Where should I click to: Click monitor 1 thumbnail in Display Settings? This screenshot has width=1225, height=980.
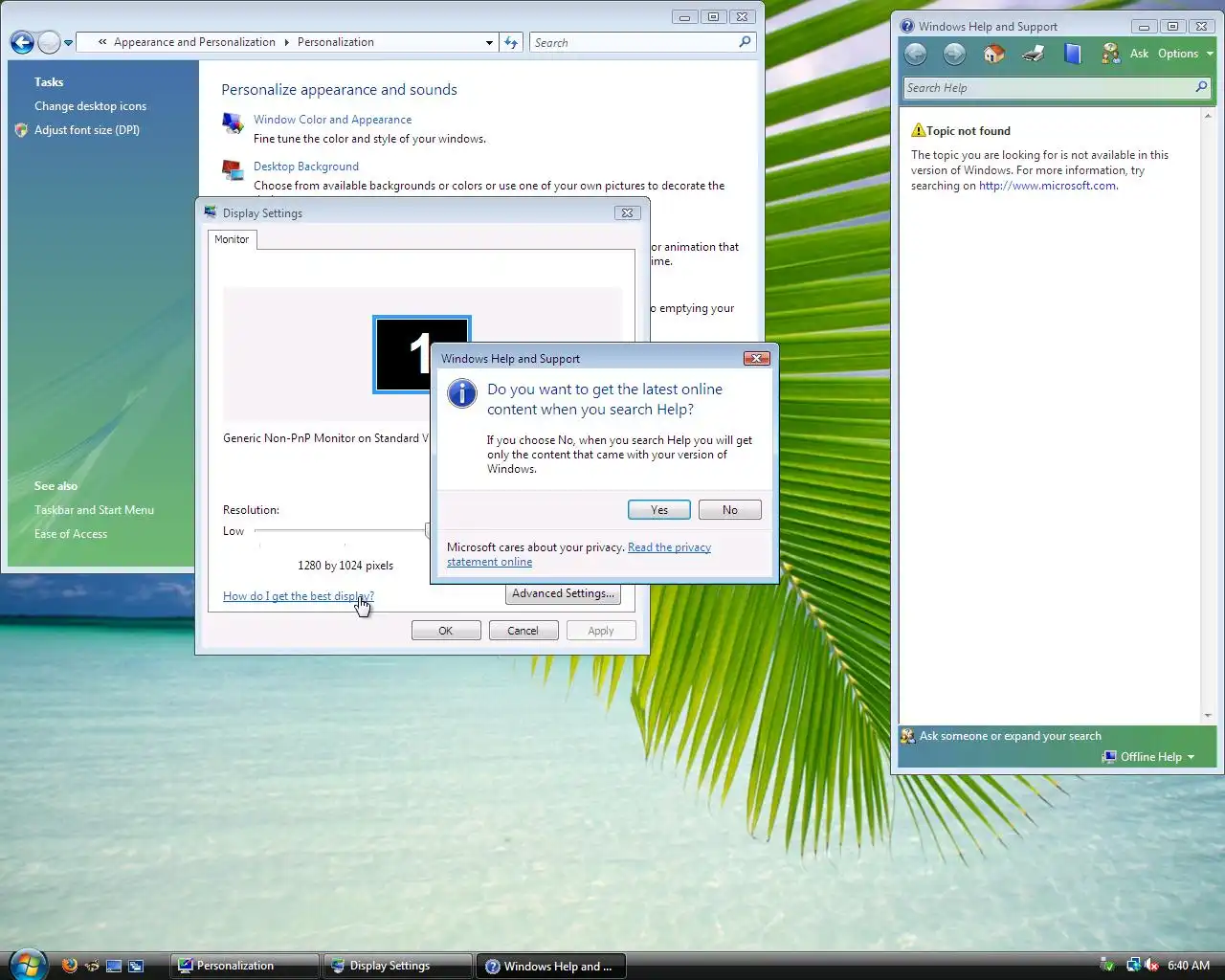coord(421,355)
